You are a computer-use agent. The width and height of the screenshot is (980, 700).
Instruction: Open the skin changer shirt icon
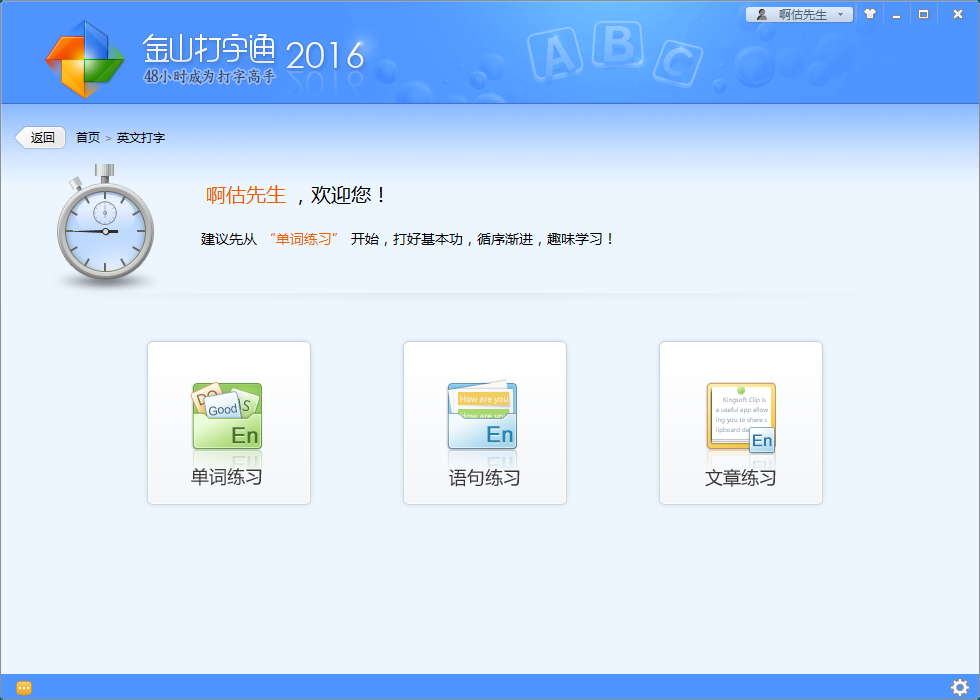click(x=870, y=14)
